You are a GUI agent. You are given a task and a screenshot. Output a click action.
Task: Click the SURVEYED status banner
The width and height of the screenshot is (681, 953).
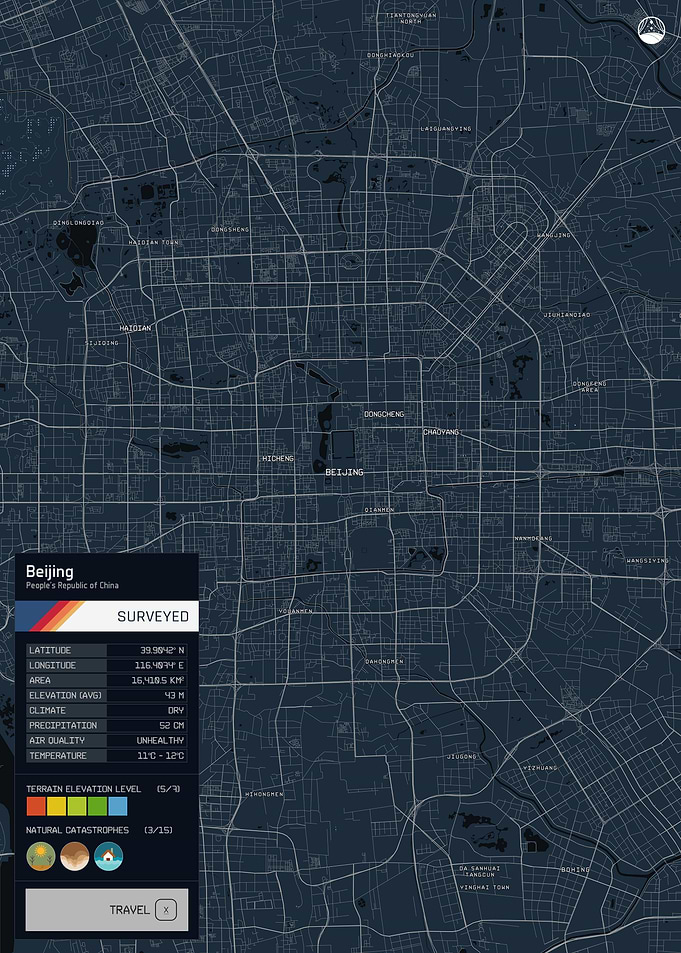[x=107, y=616]
